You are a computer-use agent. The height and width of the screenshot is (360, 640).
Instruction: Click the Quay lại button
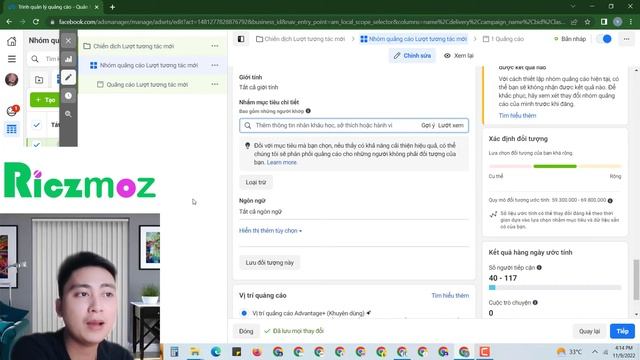click(x=589, y=331)
